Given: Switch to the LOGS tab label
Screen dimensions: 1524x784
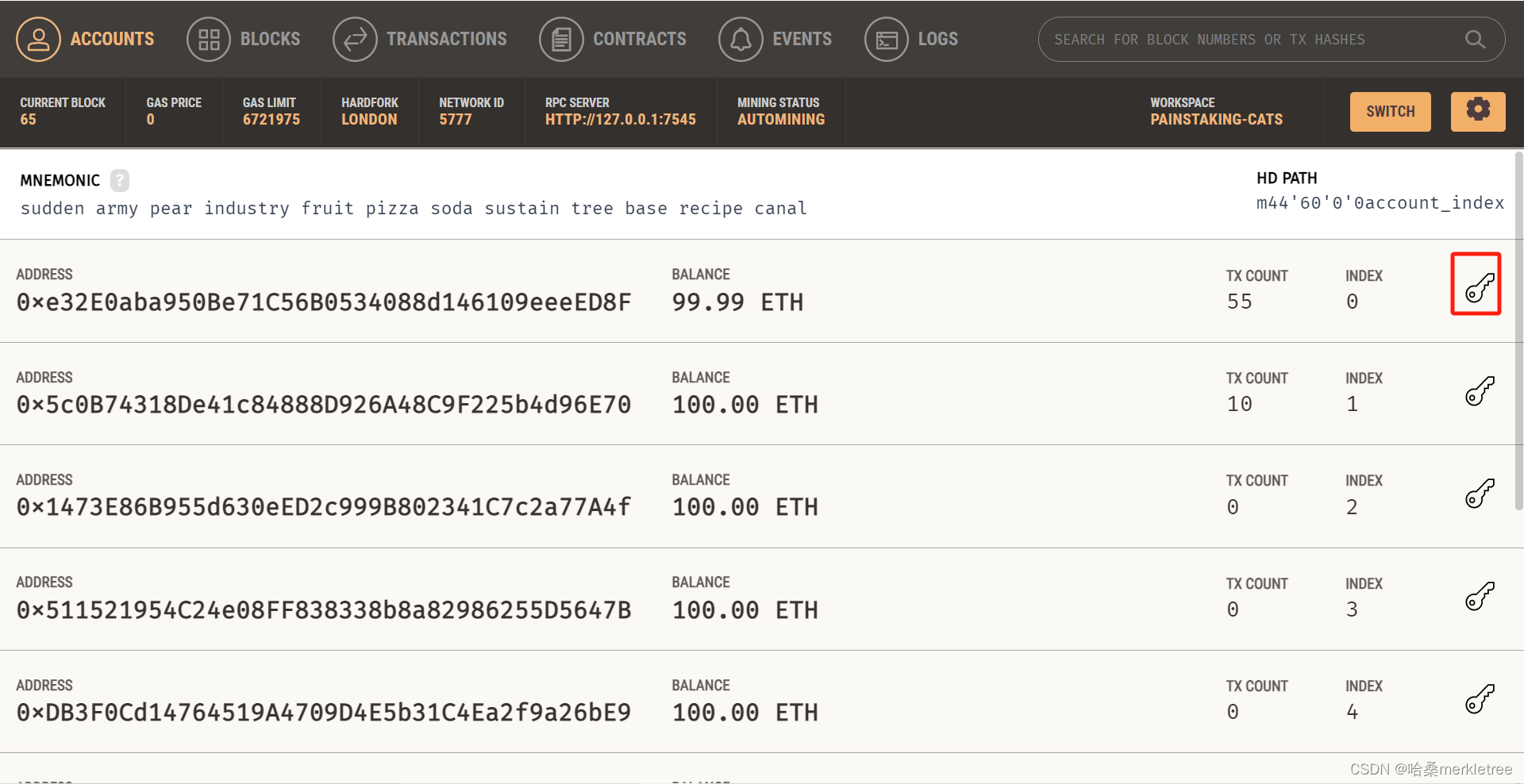Looking at the screenshot, I should (937, 39).
